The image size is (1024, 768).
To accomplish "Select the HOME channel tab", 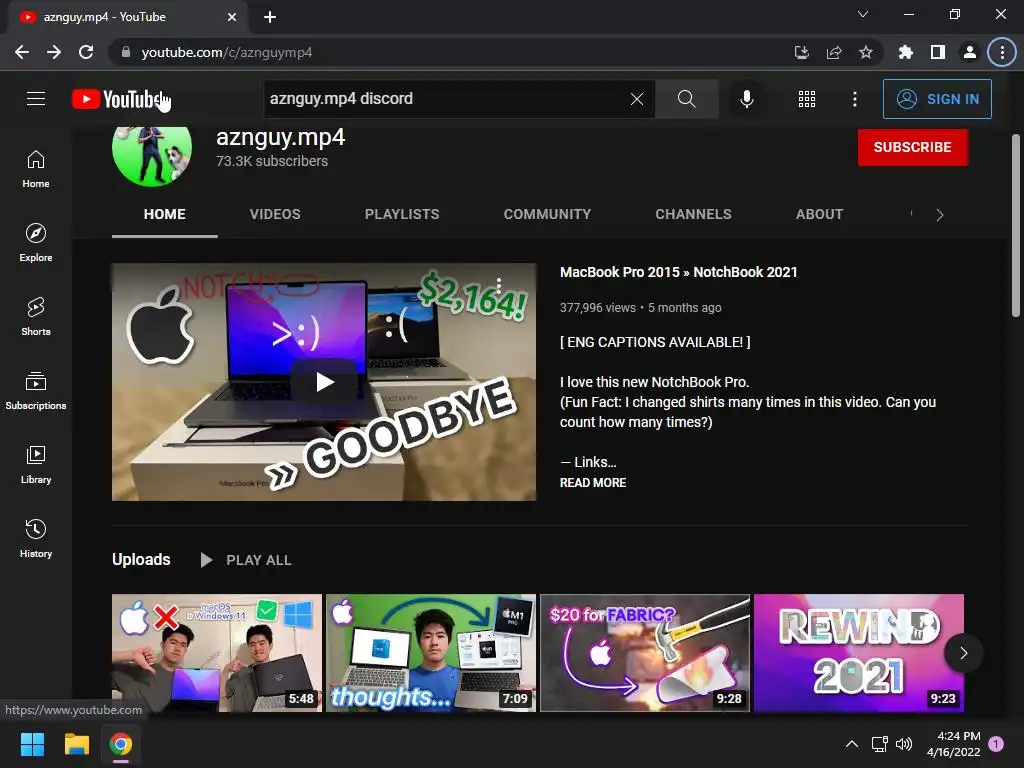I will pos(165,214).
